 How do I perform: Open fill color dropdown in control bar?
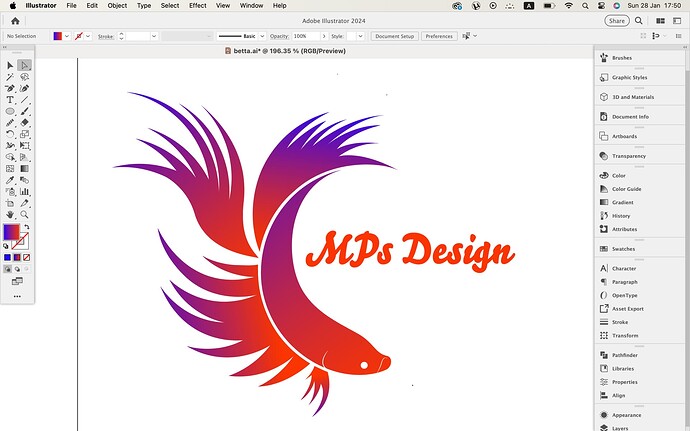click(x=67, y=36)
